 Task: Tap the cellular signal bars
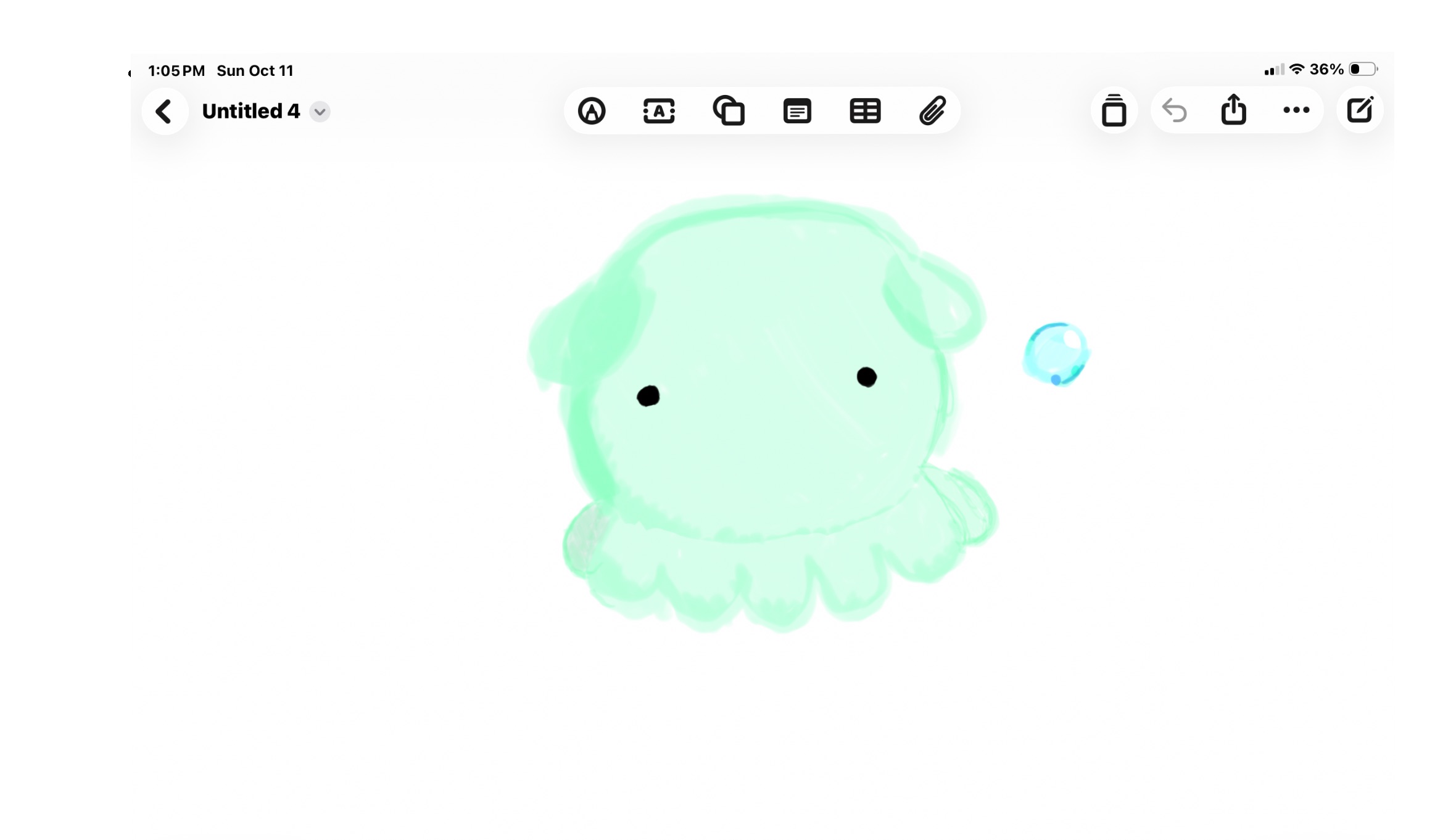coord(1274,70)
